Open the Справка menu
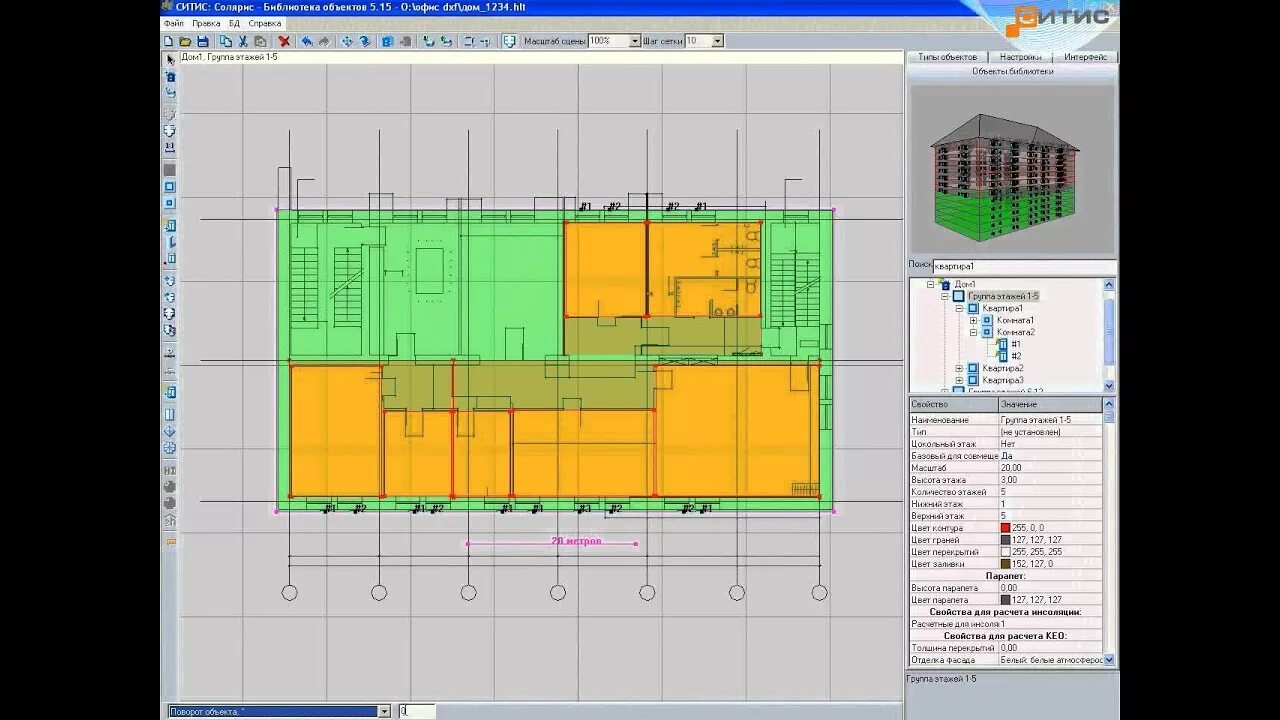Screen dimensions: 1280x720 [x=265, y=22]
